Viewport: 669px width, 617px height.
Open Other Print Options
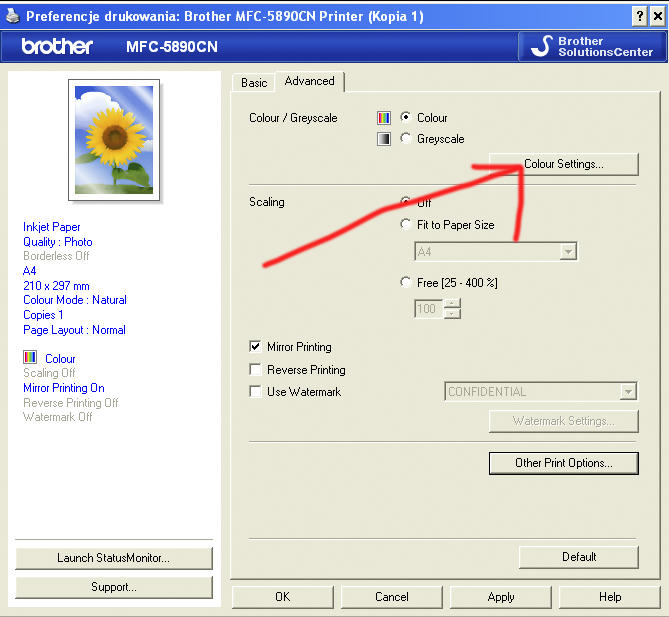tap(564, 463)
